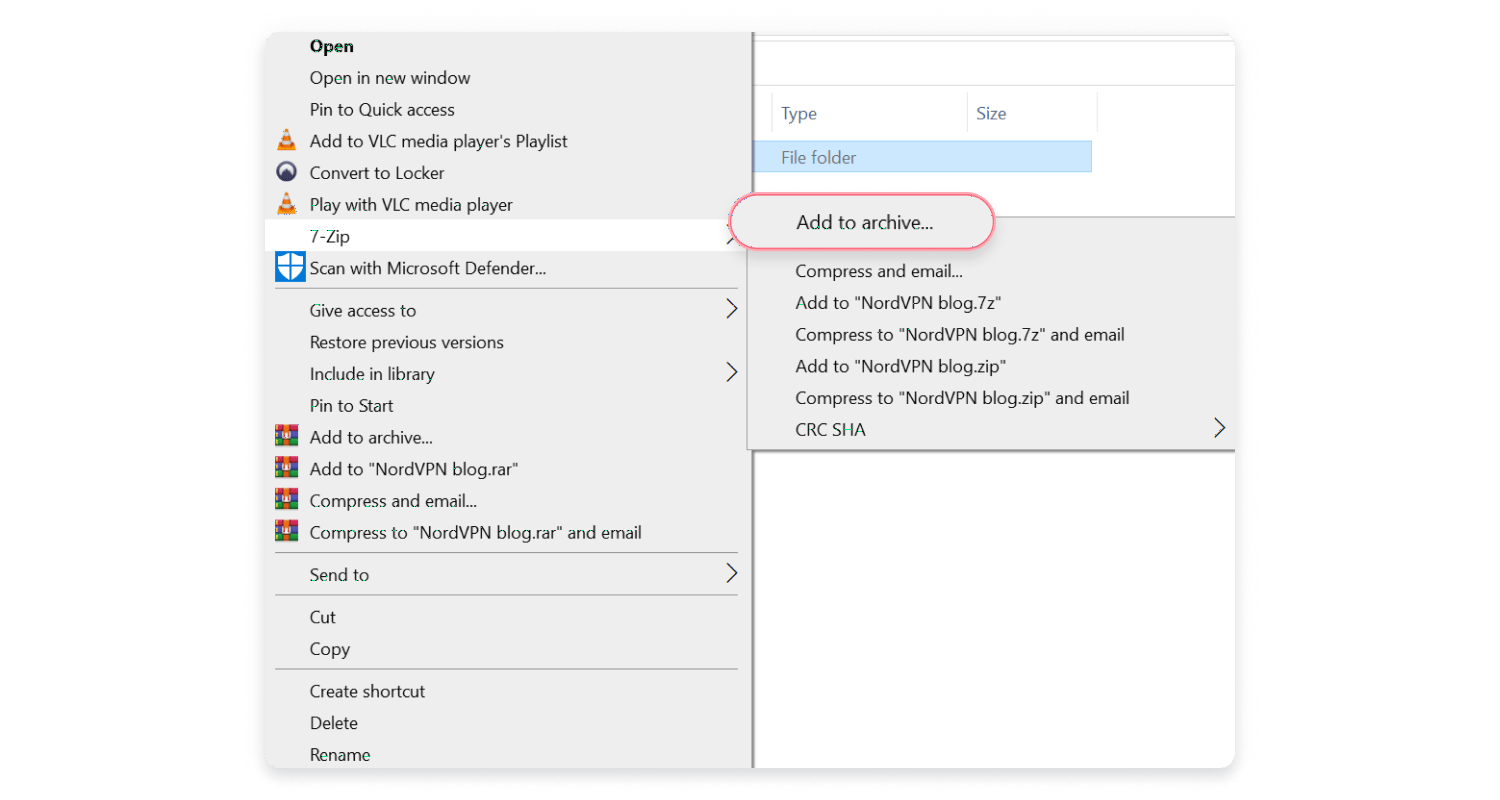Open the Send to entry
This screenshot has width=1500, height=800.
(339, 575)
